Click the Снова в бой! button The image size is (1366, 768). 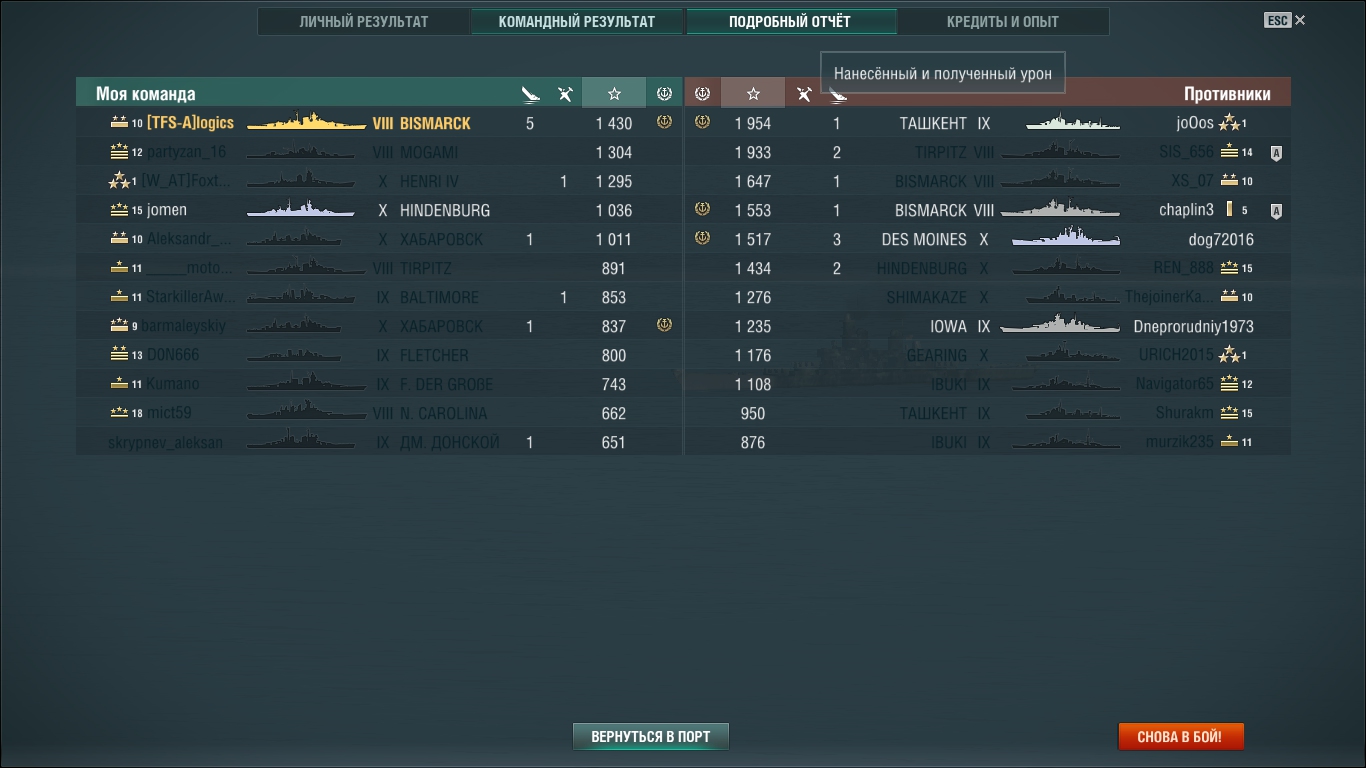tap(1182, 737)
